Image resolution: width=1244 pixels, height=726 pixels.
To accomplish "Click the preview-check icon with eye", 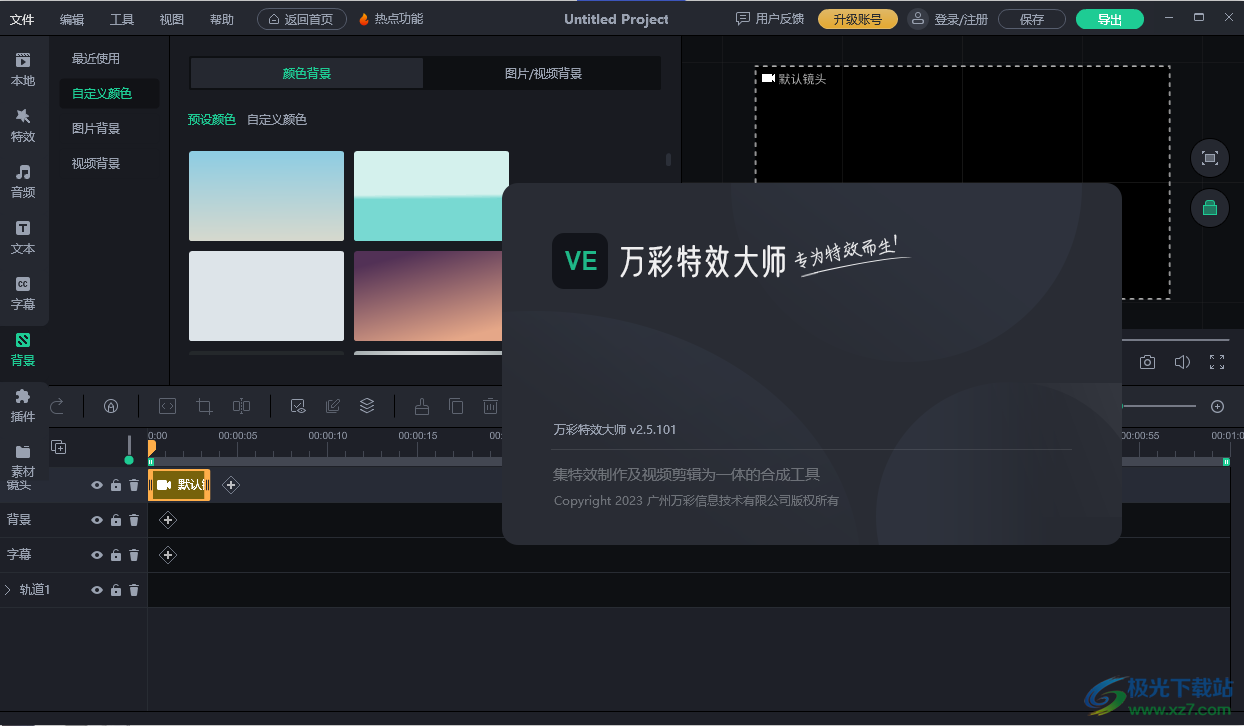I will click(x=297, y=406).
